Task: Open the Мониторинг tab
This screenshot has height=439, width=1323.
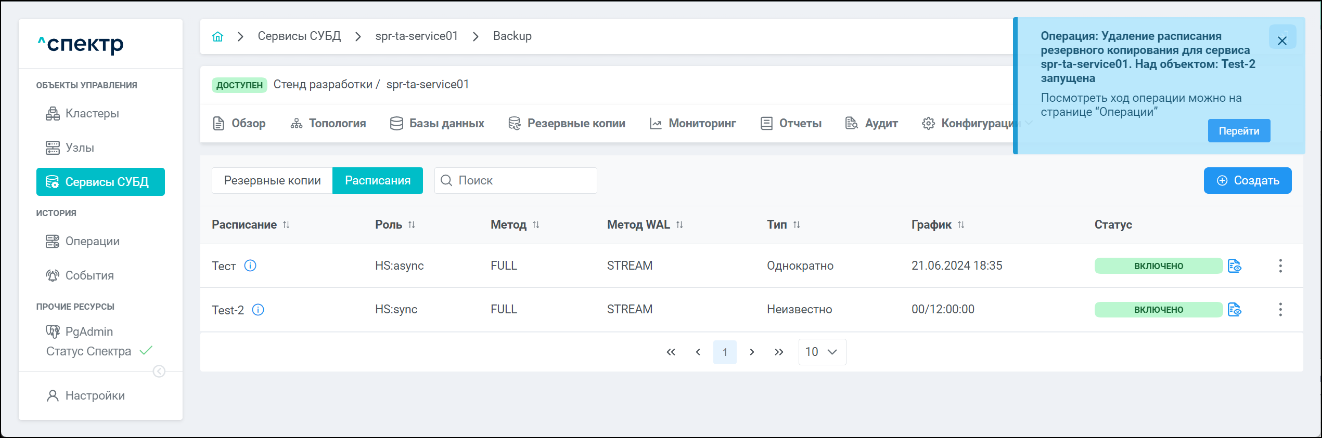Action: pyautogui.click(x=692, y=124)
